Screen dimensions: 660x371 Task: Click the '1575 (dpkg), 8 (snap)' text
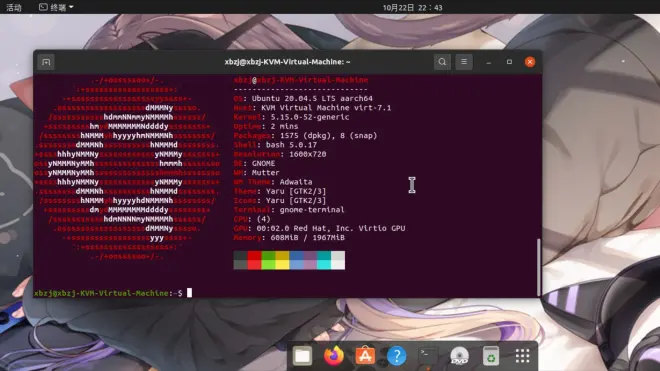coord(328,136)
